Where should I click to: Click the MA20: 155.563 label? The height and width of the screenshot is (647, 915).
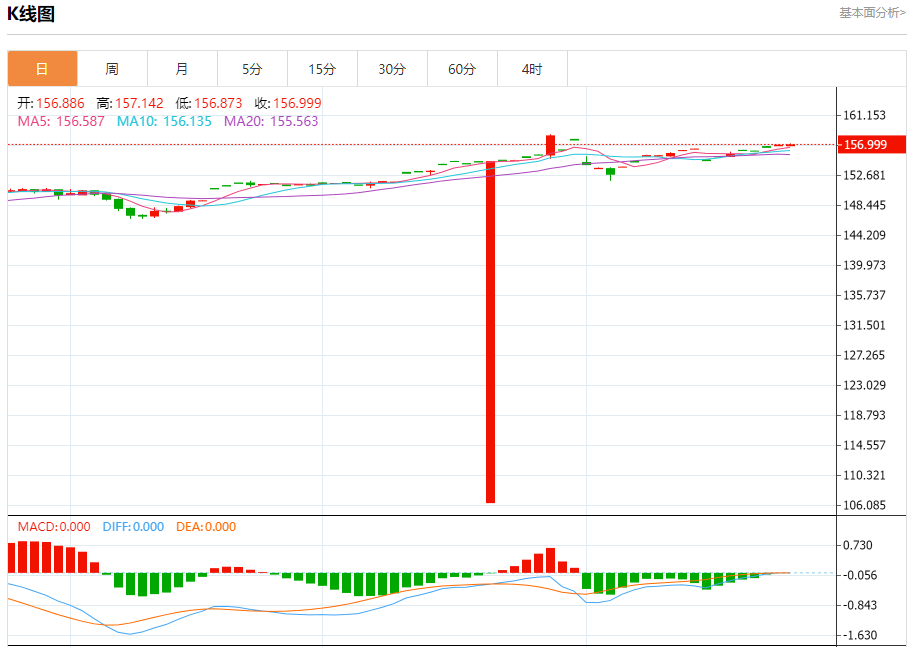tap(271, 121)
